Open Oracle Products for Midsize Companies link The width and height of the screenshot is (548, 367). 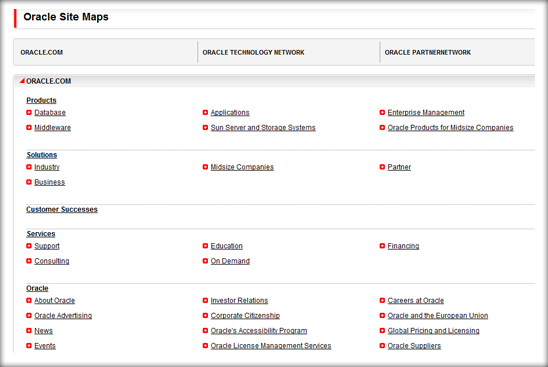[450, 128]
